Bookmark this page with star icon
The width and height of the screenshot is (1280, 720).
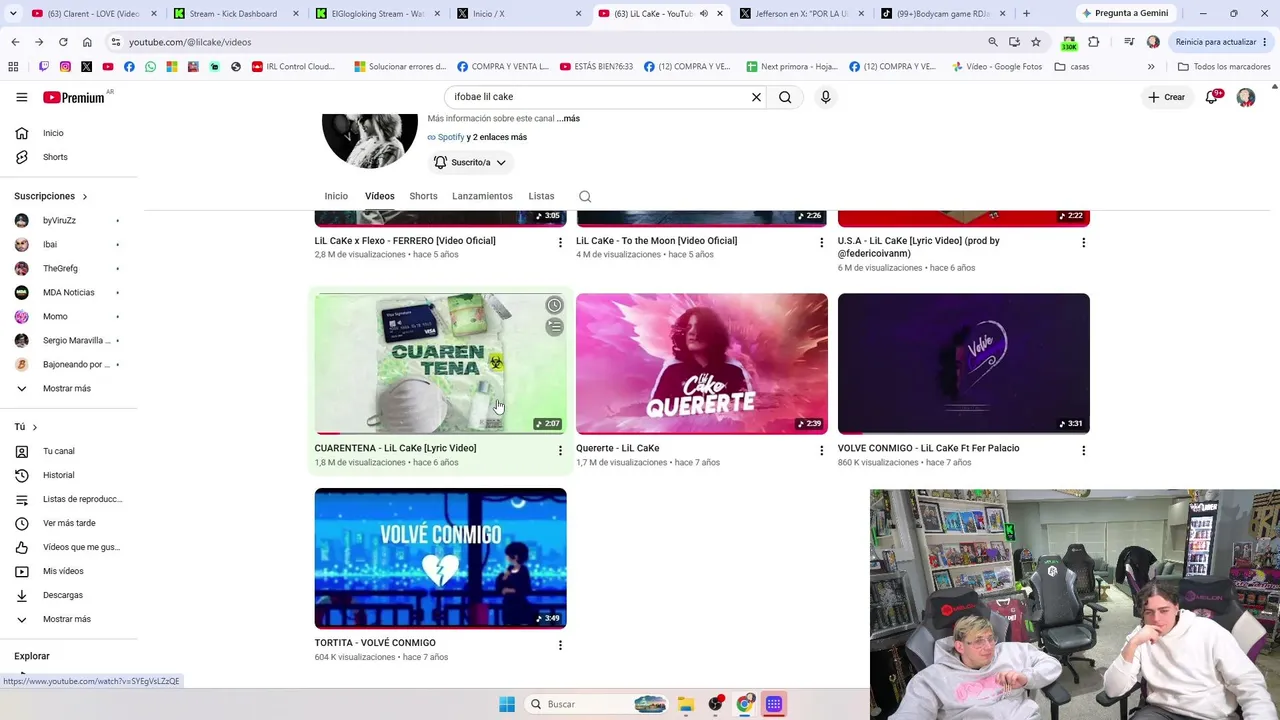tap(1036, 42)
